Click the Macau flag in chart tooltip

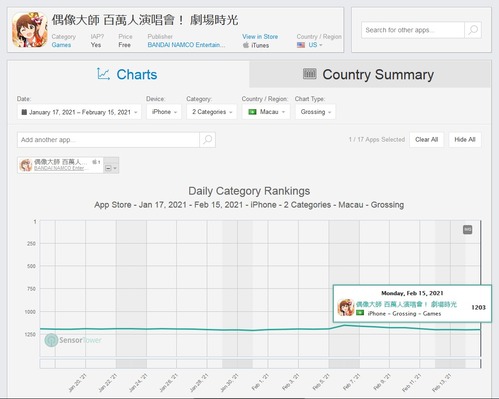click(360, 313)
